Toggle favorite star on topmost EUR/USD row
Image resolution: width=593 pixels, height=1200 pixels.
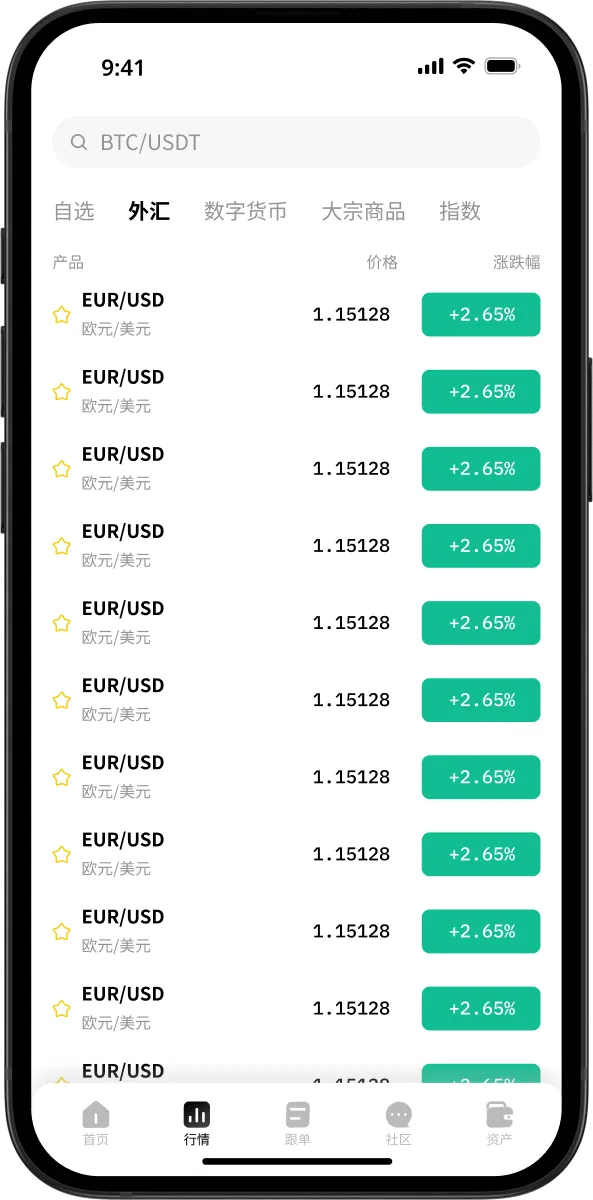(61, 315)
